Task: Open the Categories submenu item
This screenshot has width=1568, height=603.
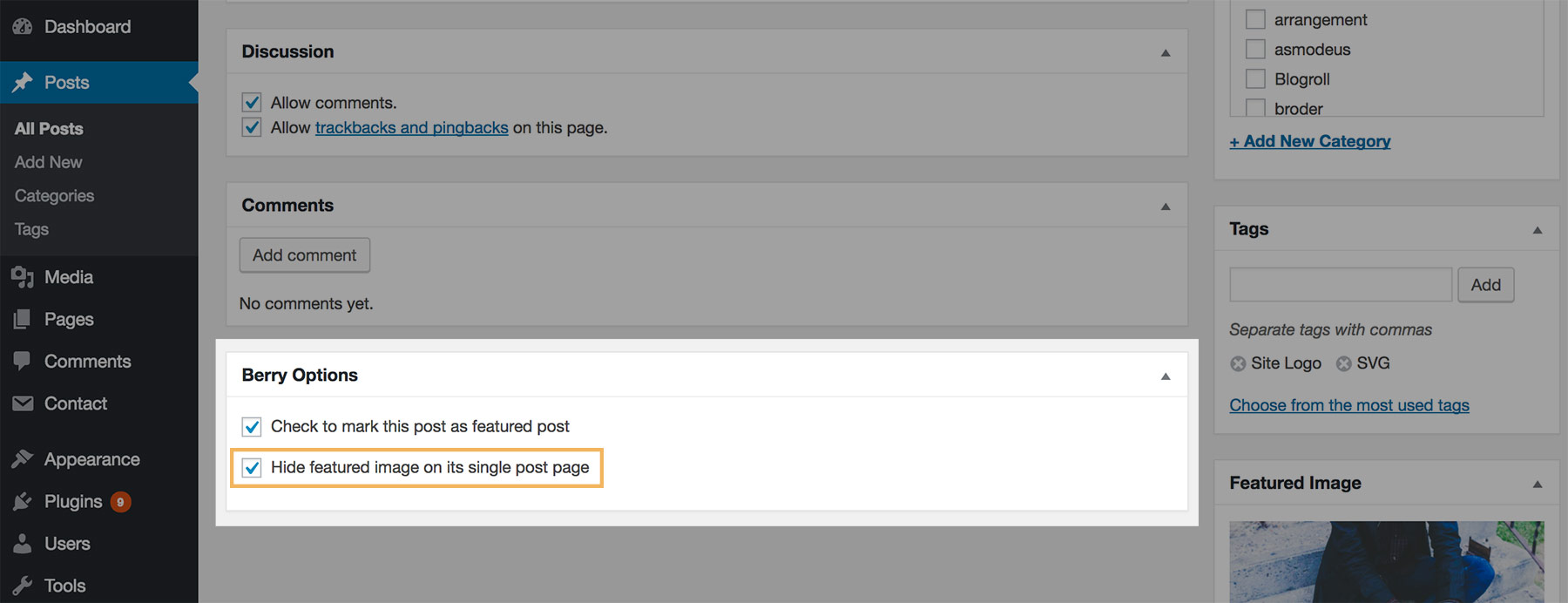Action: tap(54, 196)
